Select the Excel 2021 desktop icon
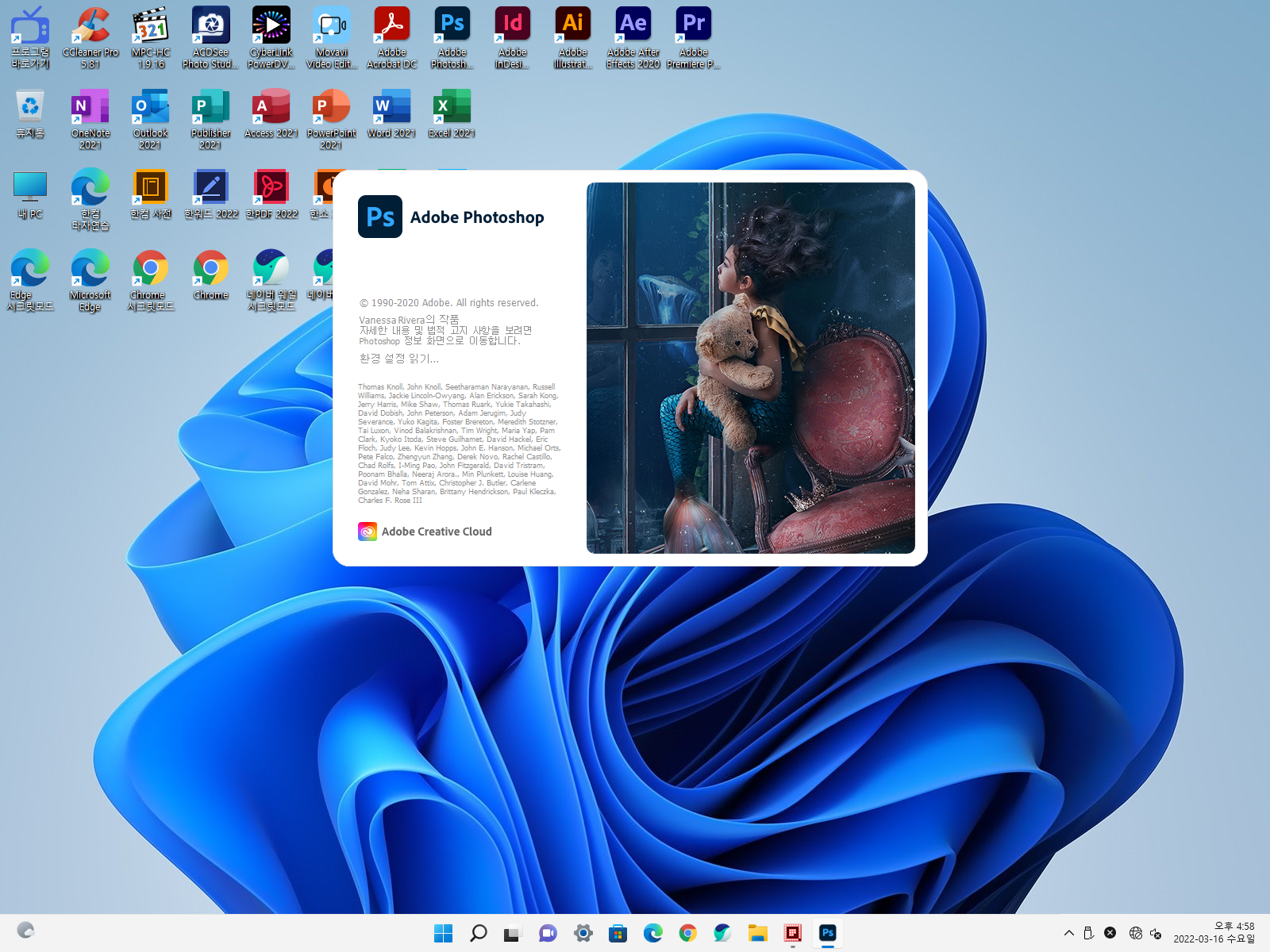 coord(452,113)
